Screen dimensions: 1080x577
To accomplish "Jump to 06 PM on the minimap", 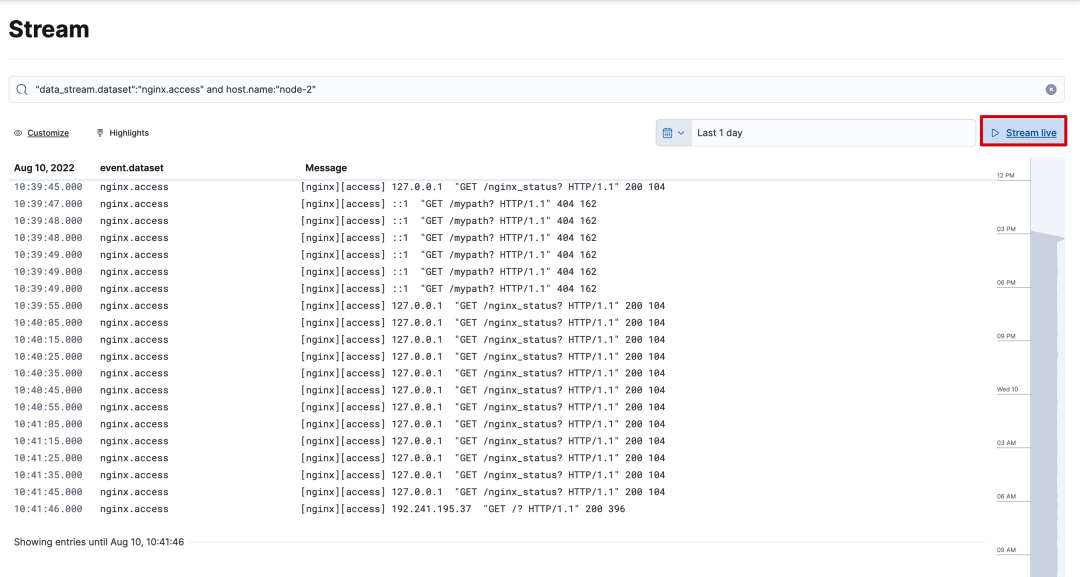I will click(x=1006, y=283).
